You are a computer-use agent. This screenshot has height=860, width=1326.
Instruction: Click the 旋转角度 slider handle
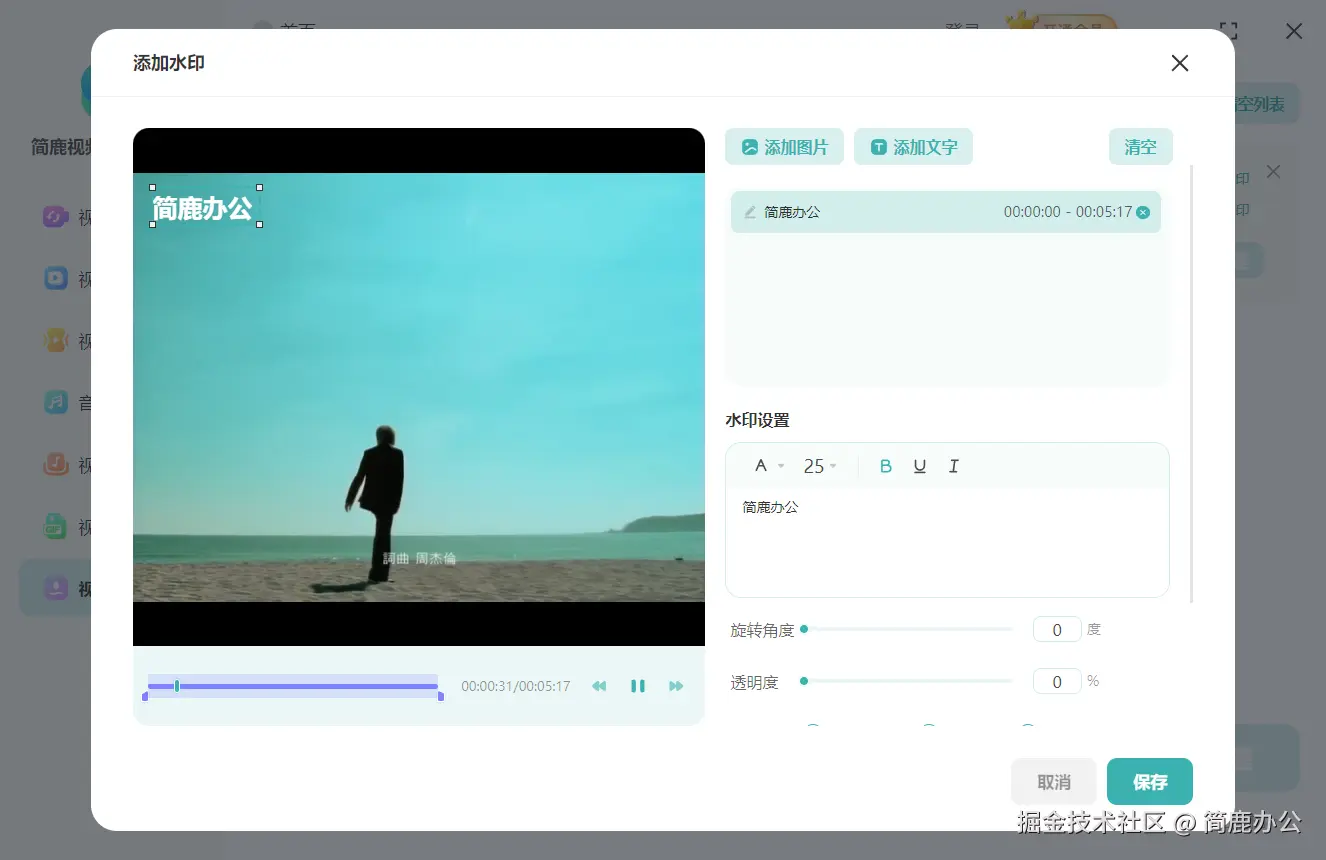[x=804, y=629]
